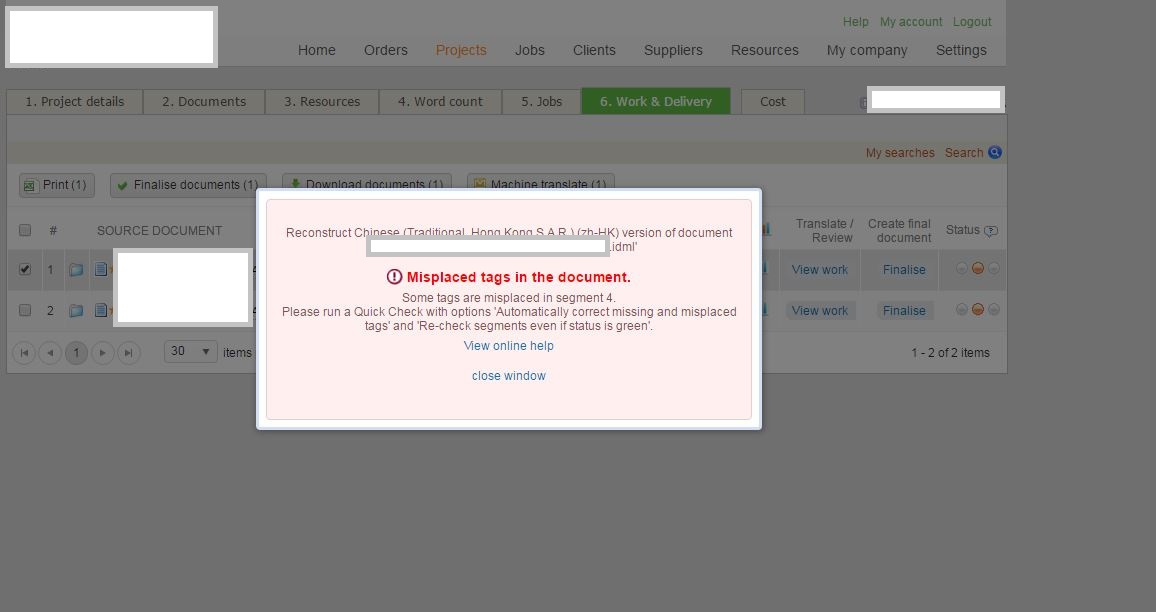Click orange status circle in row 1
Screen dimensions: 1156x612
pyautogui.click(x=978, y=268)
